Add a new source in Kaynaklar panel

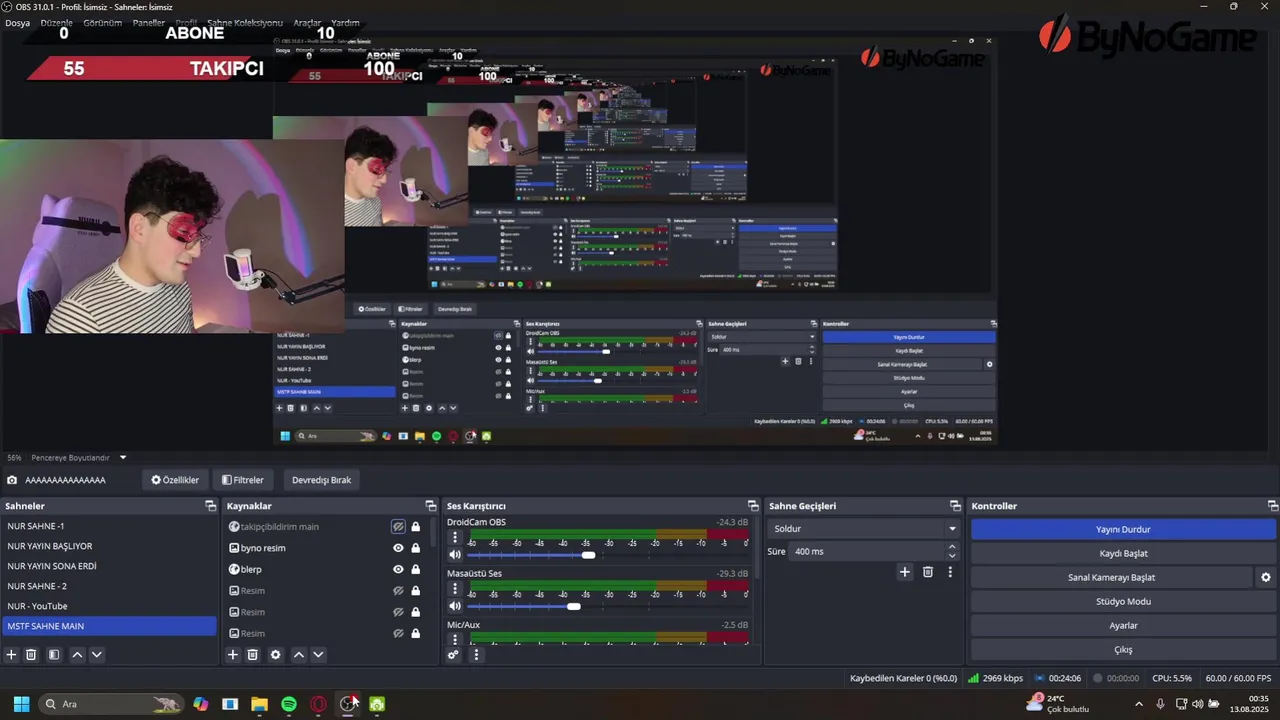(233, 655)
